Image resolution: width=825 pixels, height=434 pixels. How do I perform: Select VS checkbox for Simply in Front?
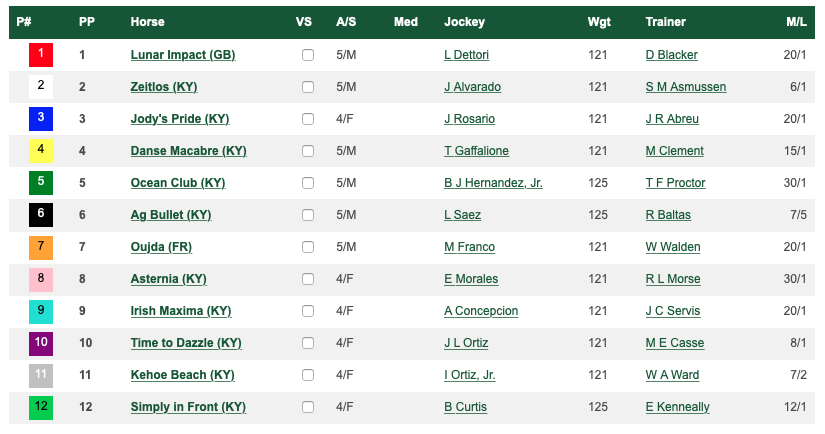pos(308,407)
